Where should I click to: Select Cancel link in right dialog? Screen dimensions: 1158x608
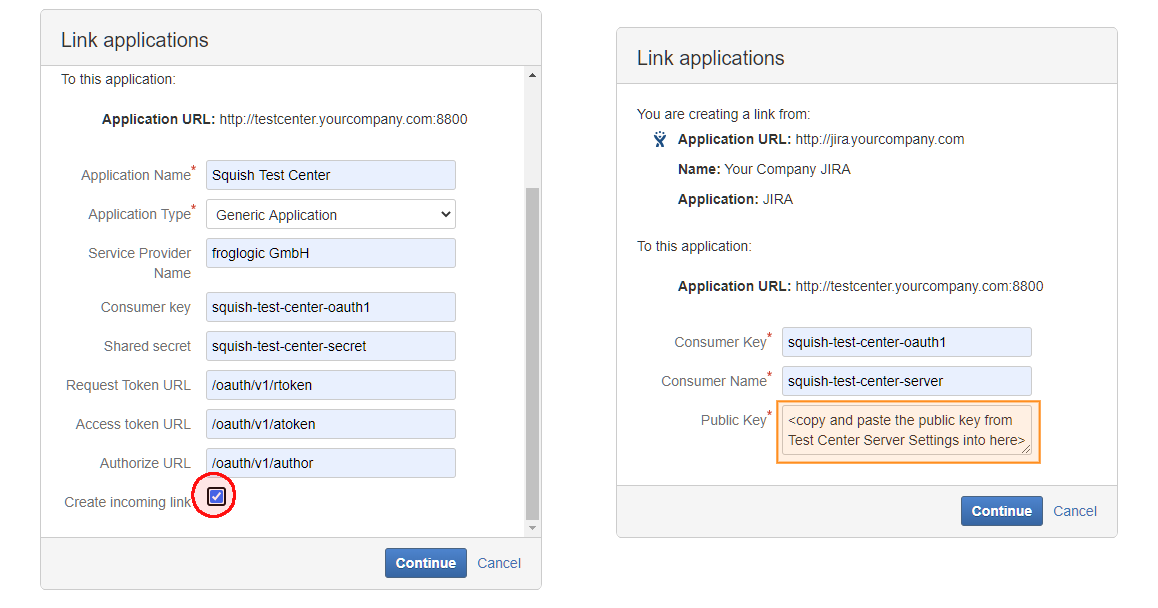coord(1075,511)
